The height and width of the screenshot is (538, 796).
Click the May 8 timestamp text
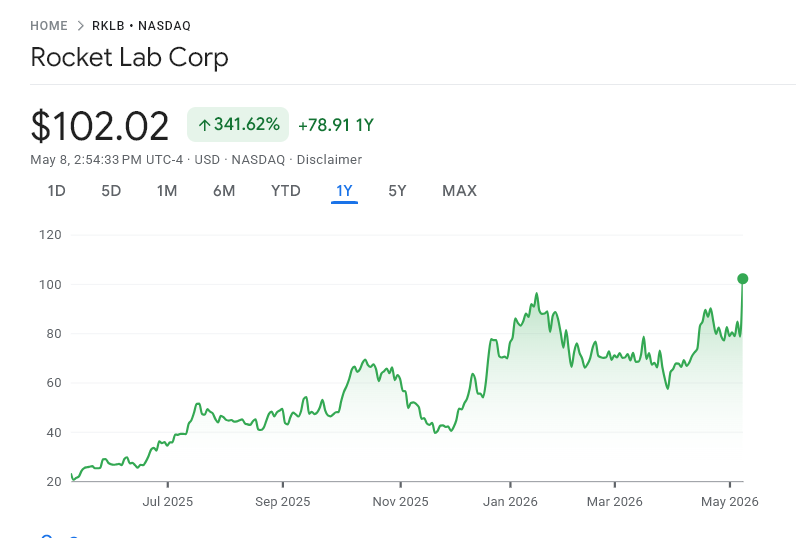107,160
